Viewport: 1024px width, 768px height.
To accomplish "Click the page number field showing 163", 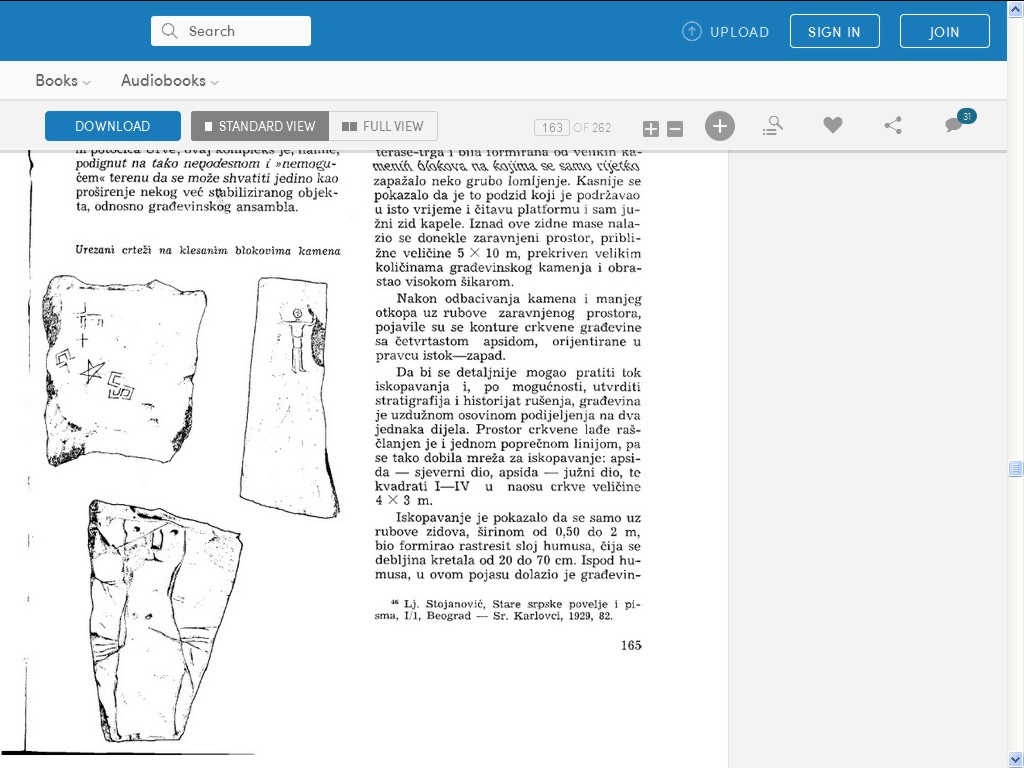I will pyautogui.click(x=552, y=127).
